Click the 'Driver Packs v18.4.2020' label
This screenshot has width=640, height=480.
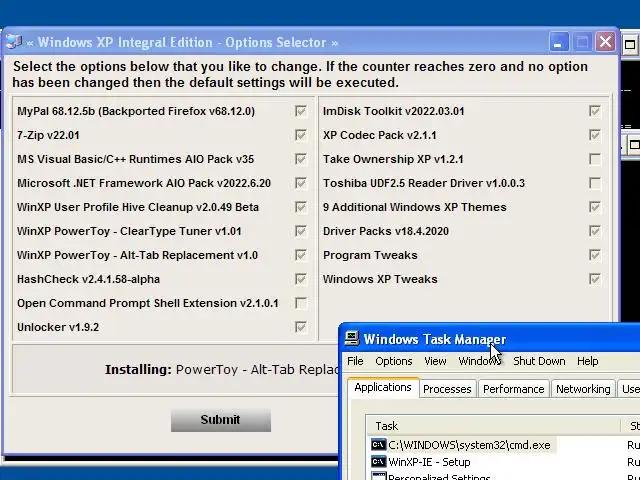pos(386,231)
